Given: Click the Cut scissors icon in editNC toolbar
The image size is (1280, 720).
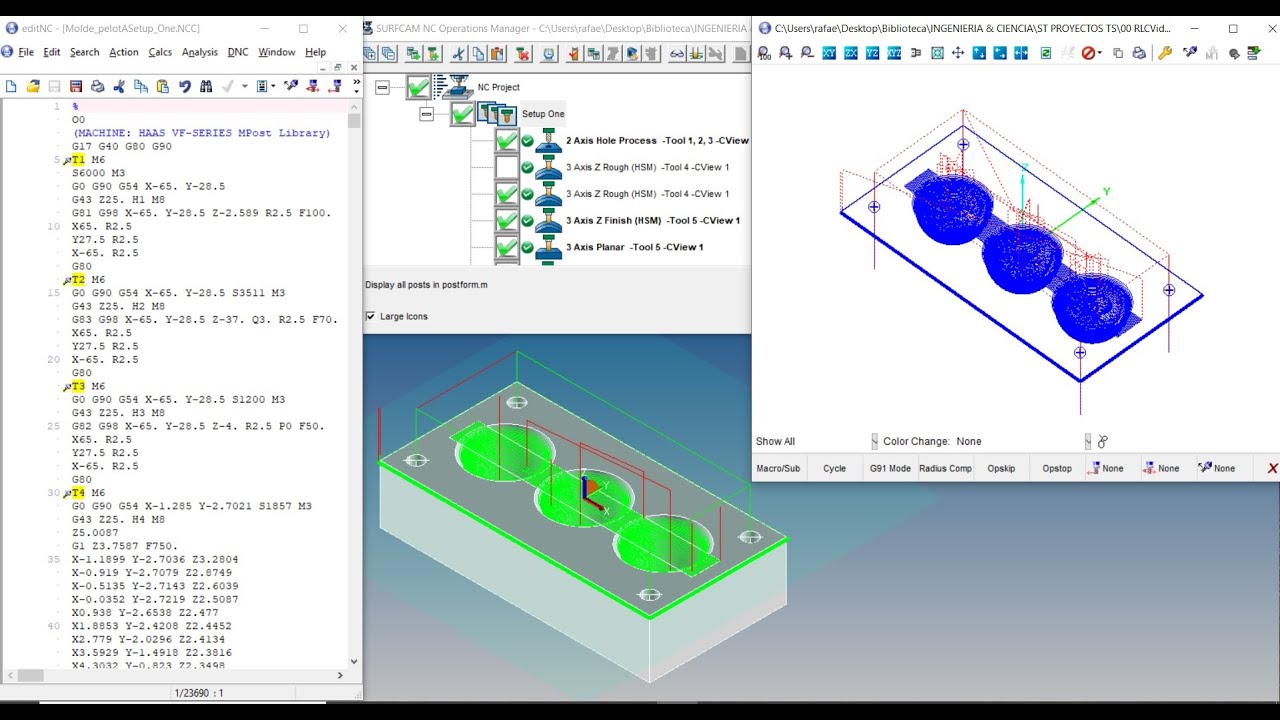Looking at the screenshot, I should (x=120, y=87).
